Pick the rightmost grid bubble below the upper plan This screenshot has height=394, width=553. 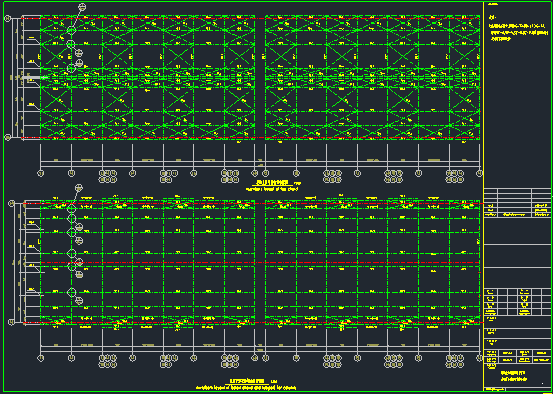point(479,173)
